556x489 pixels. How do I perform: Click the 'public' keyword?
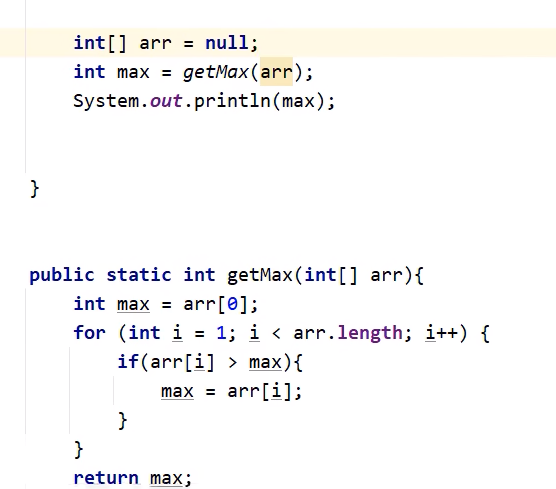62,276
